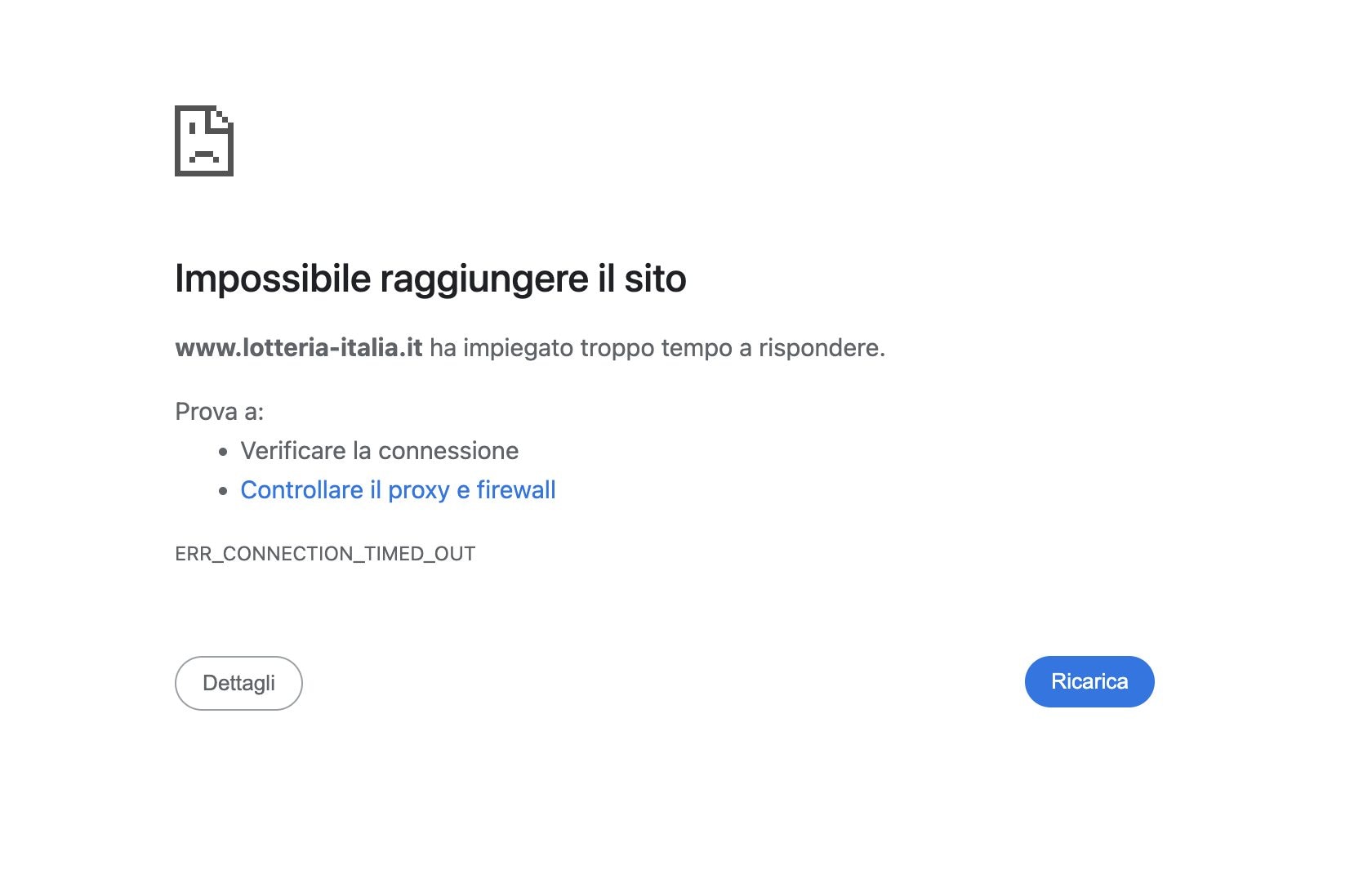The width and height of the screenshot is (1372, 879).
Task: Click the Impossibile raggiungere il sito heading
Action: (x=430, y=279)
